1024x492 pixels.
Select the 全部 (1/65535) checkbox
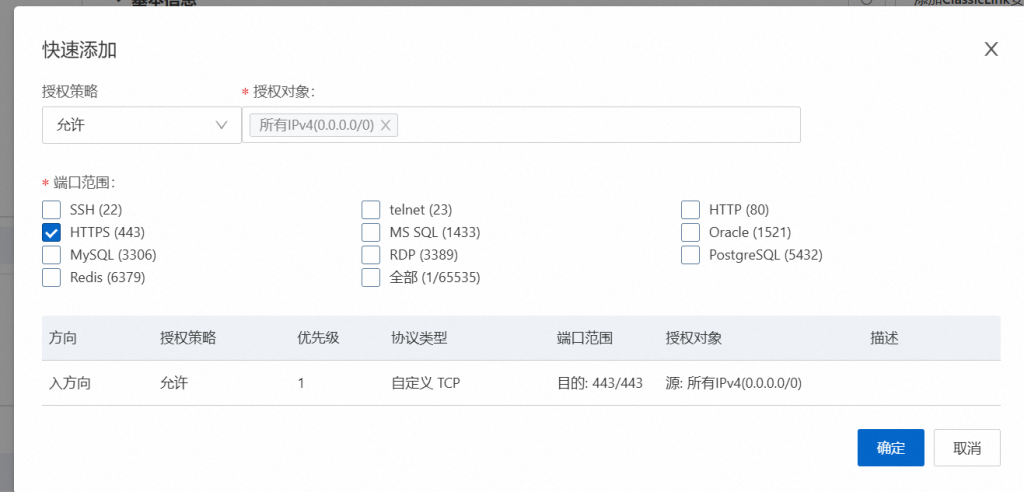tap(371, 277)
